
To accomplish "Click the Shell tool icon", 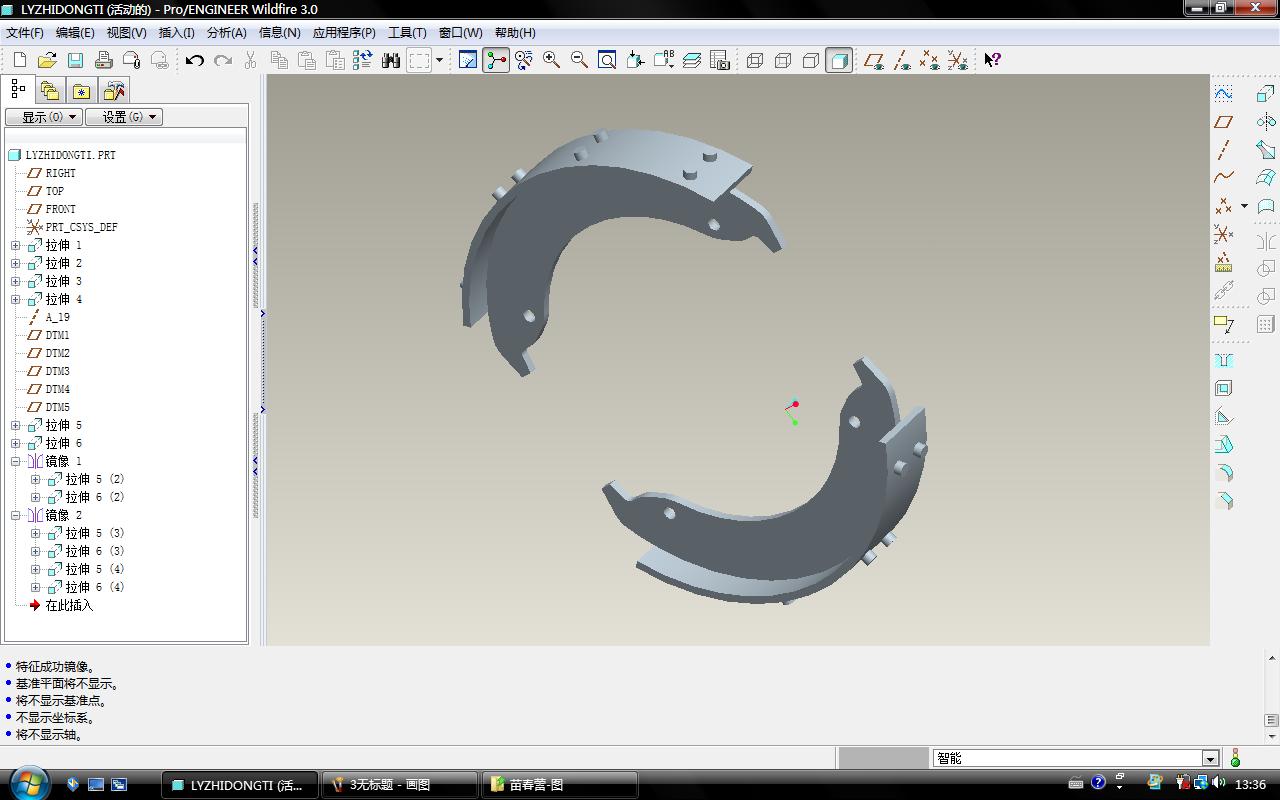I will [1223, 388].
